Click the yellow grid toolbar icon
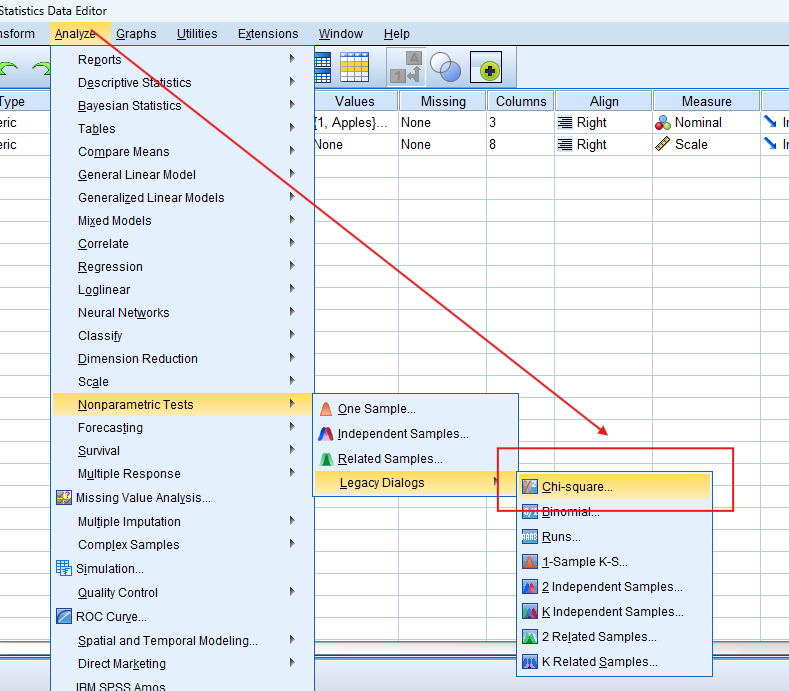This screenshot has width=789, height=691. pos(354,67)
